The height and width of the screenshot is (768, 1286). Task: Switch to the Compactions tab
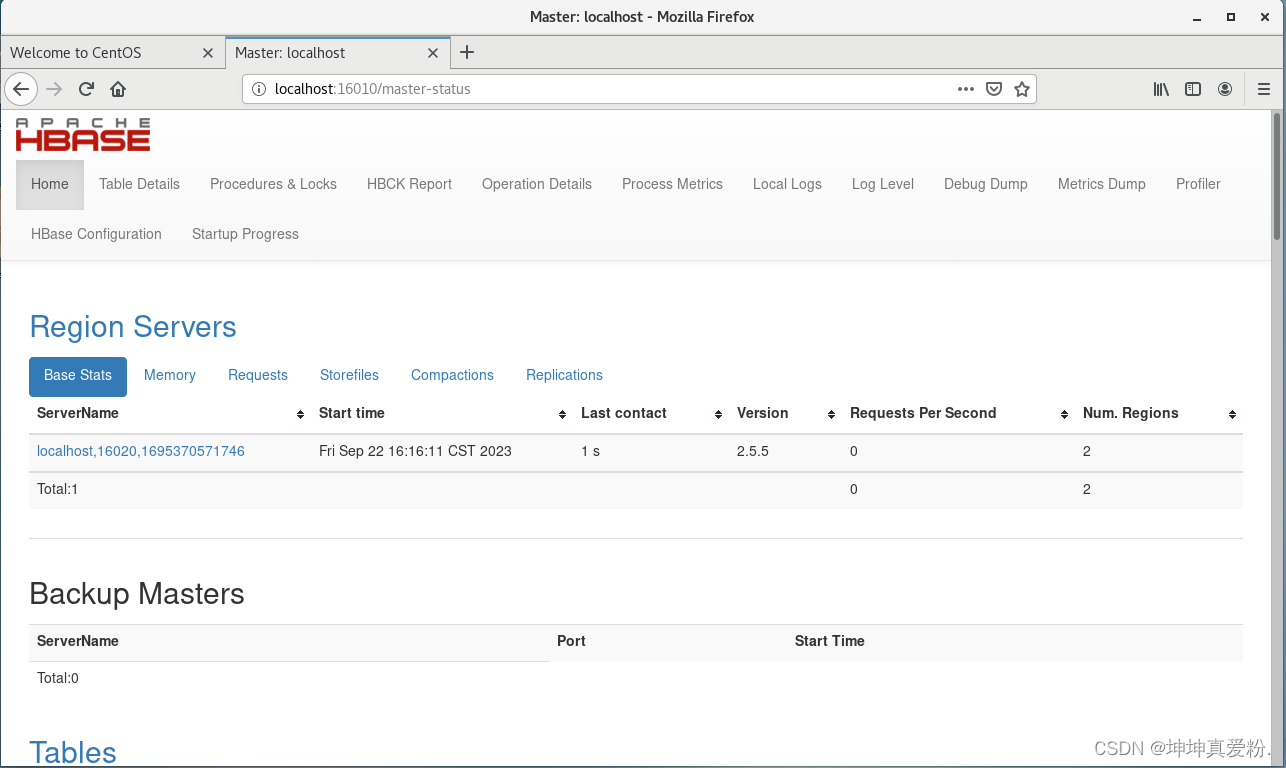click(x=452, y=375)
